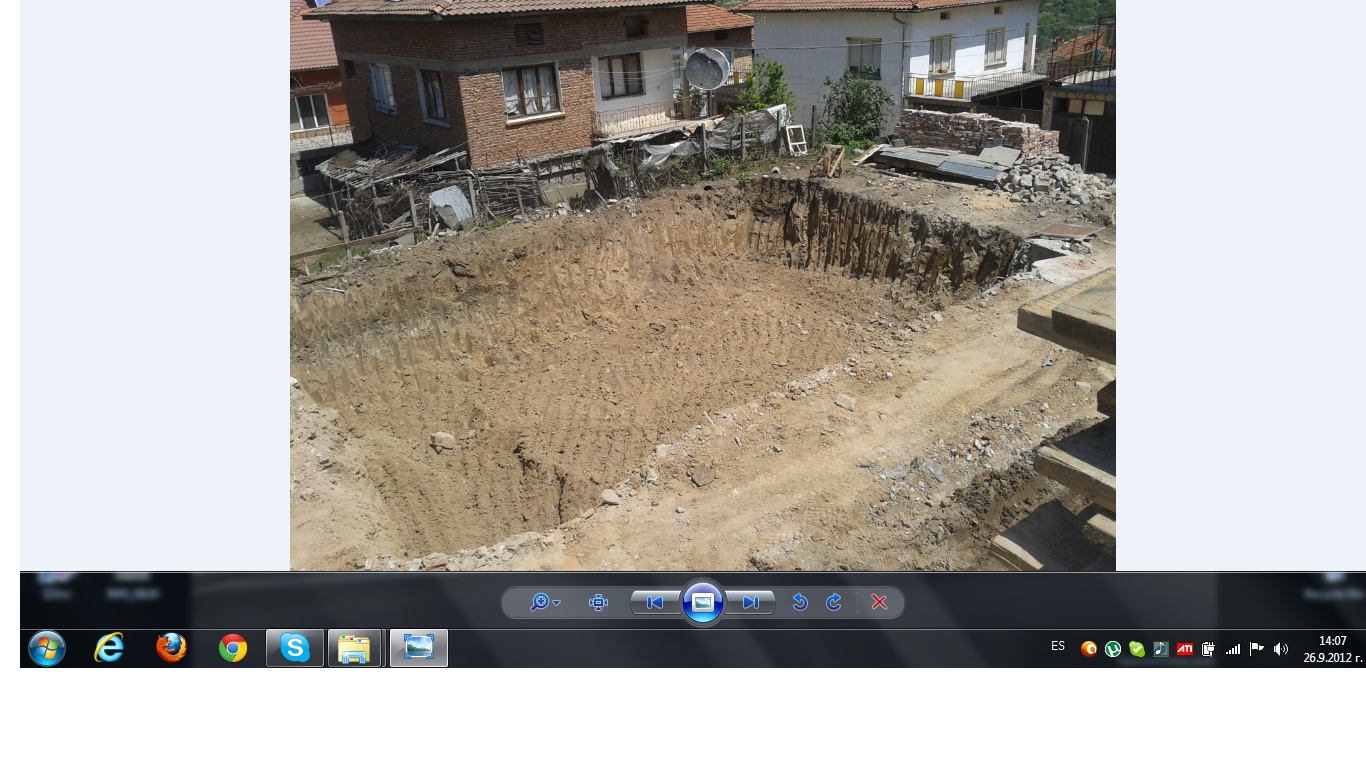Go to the previous photo
Screen dimensions: 1366x768
tap(655, 602)
